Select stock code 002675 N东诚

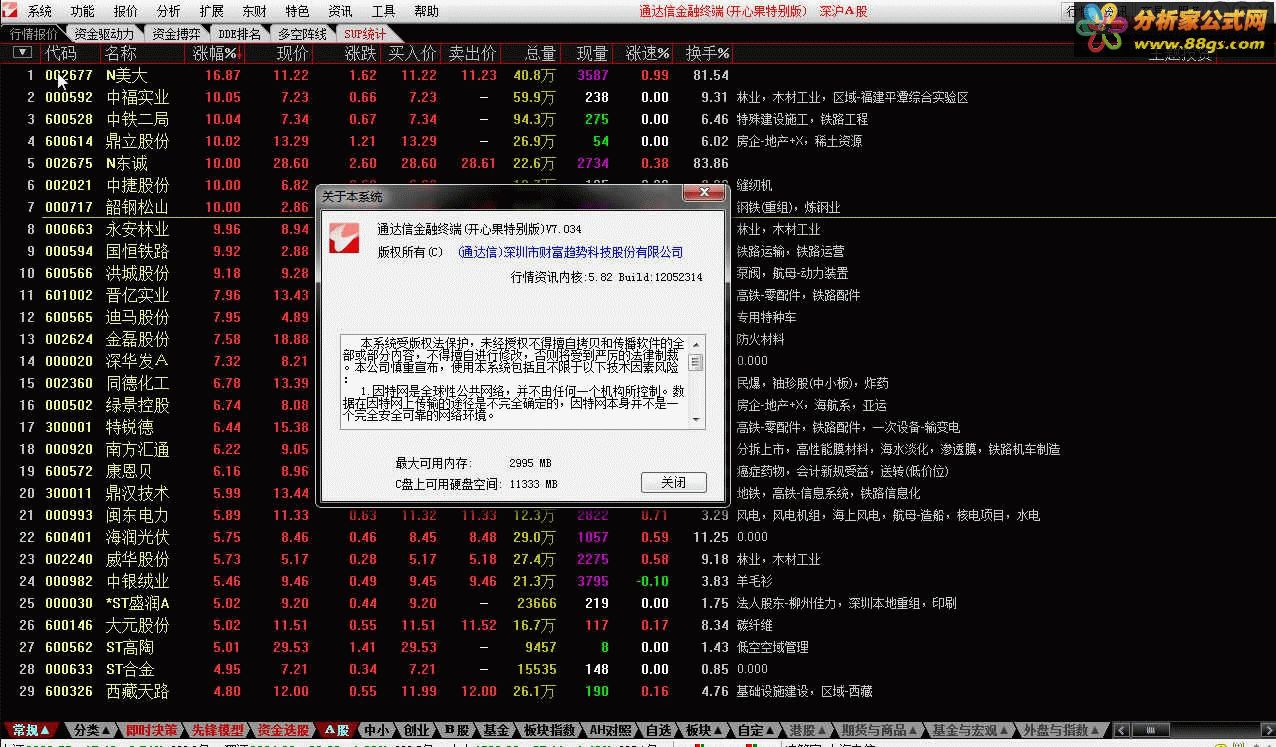(x=69, y=164)
